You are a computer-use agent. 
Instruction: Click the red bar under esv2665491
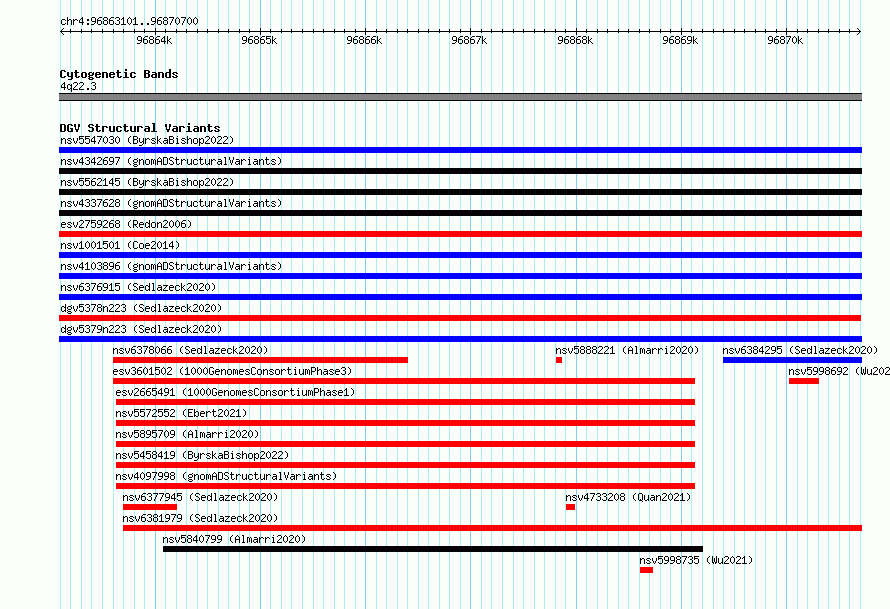click(405, 402)
